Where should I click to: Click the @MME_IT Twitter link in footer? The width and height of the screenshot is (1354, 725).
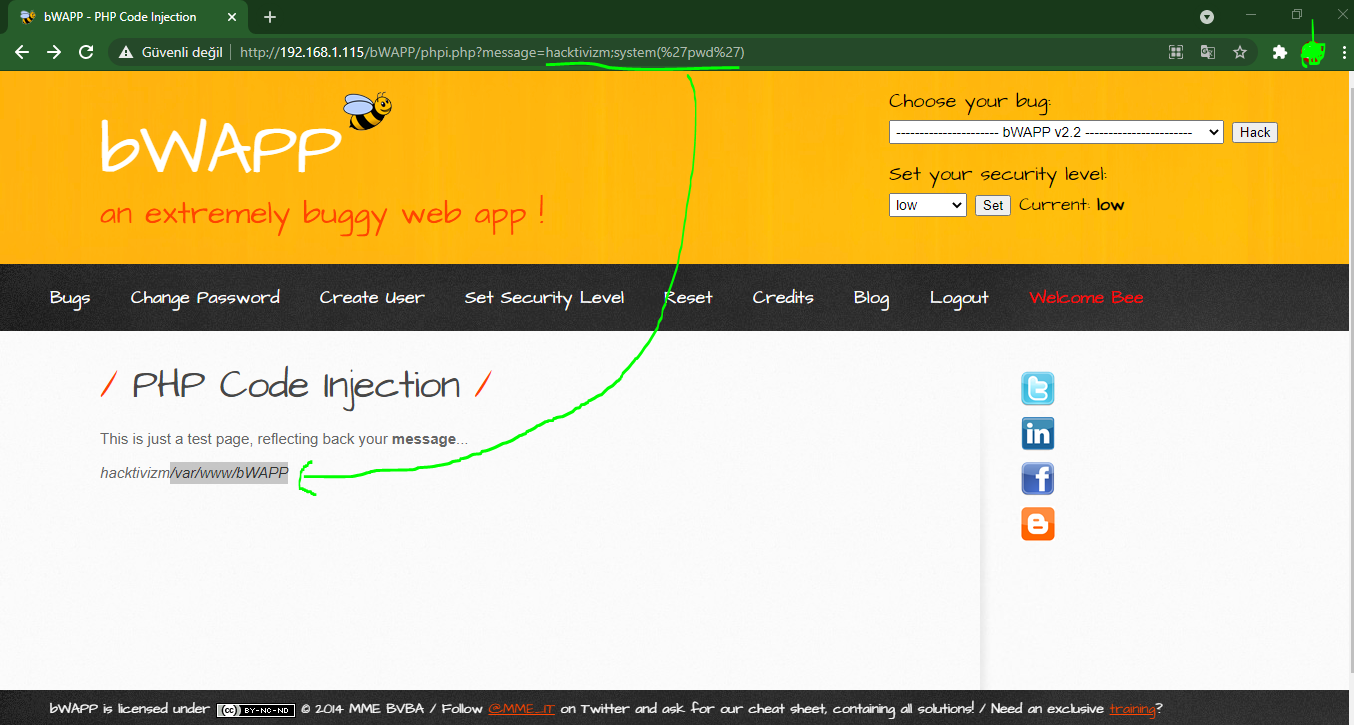pos(521,709)
